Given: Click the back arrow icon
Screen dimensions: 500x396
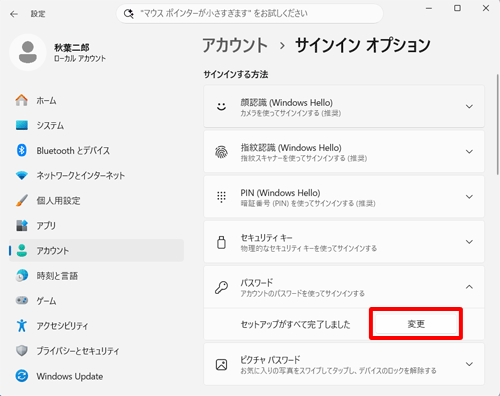Looking at the screenshot, I should pos(14,14).
